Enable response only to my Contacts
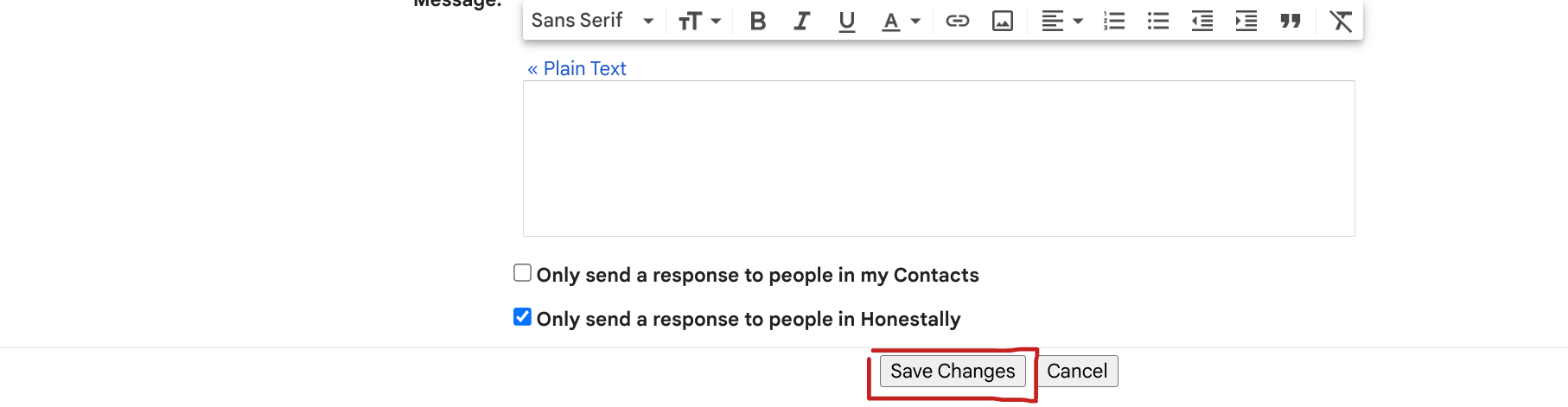This screenshot has height=407, width=1568. pos(522,273)
